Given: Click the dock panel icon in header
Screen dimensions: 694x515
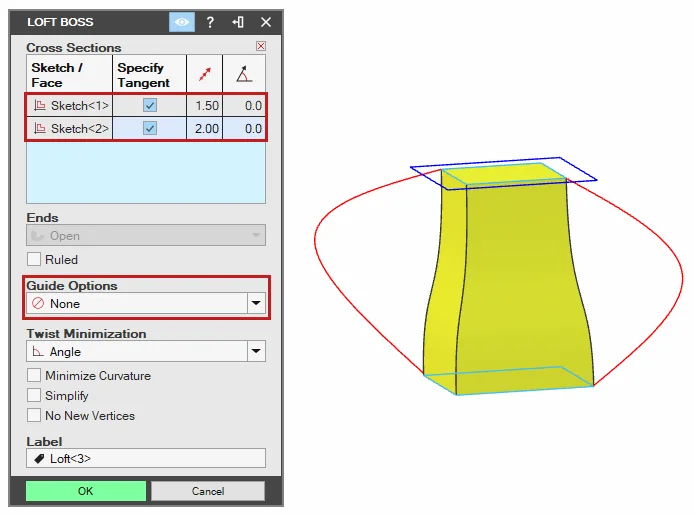Looking at the screenshot, I should (238, 22).
